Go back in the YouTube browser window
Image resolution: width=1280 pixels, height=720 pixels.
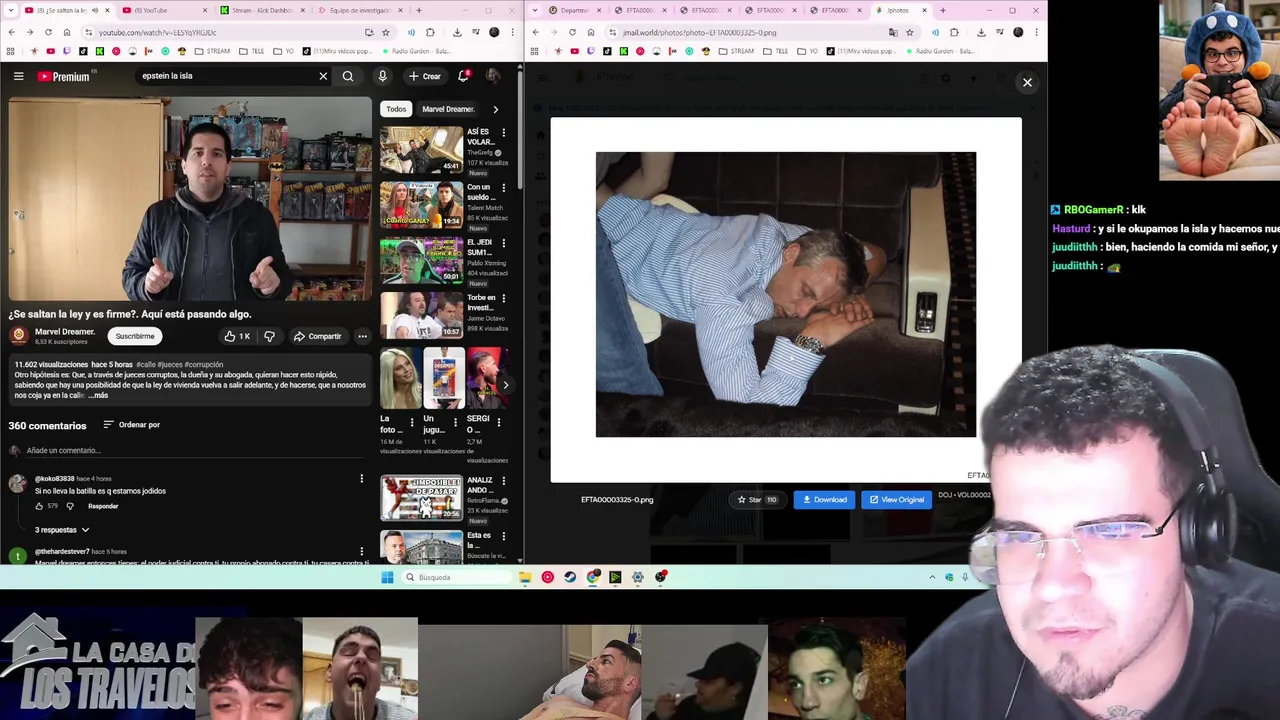point(11,32)
